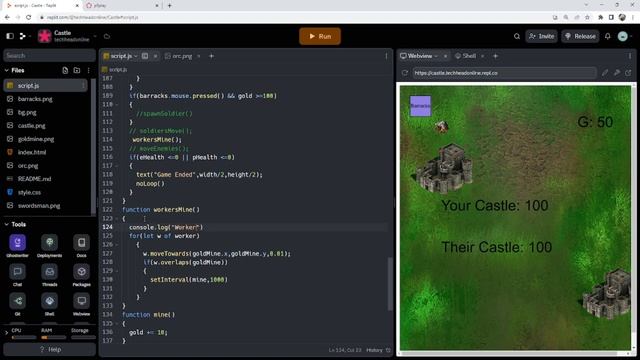Add a new tab in the right pane
This screenshot has height=360, width=640.
[x=496, y=56]
